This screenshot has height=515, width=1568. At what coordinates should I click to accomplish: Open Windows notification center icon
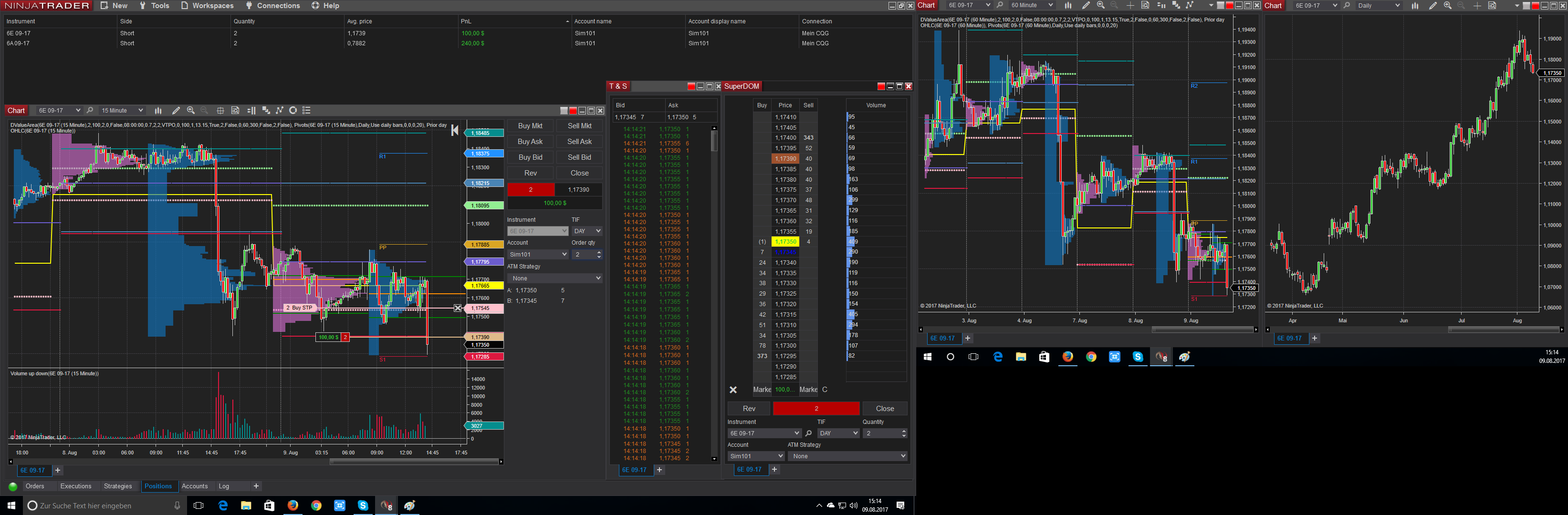coord(900,506)
